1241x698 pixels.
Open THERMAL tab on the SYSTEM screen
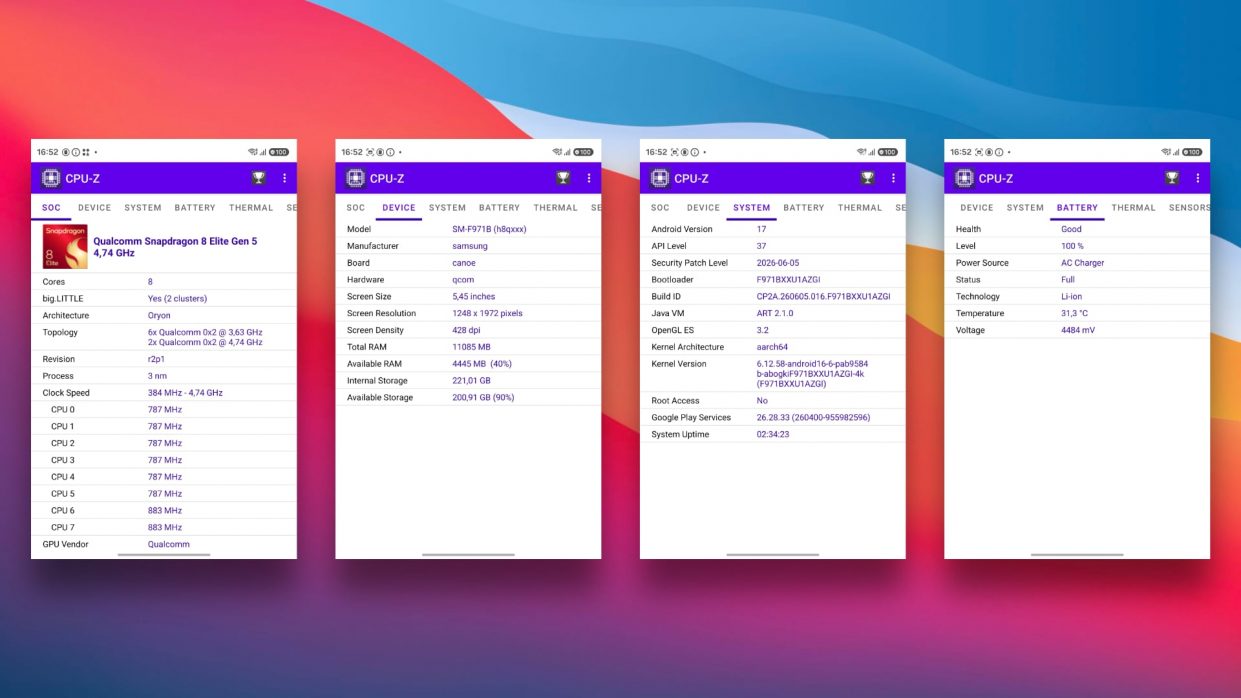tap(860, 208)
